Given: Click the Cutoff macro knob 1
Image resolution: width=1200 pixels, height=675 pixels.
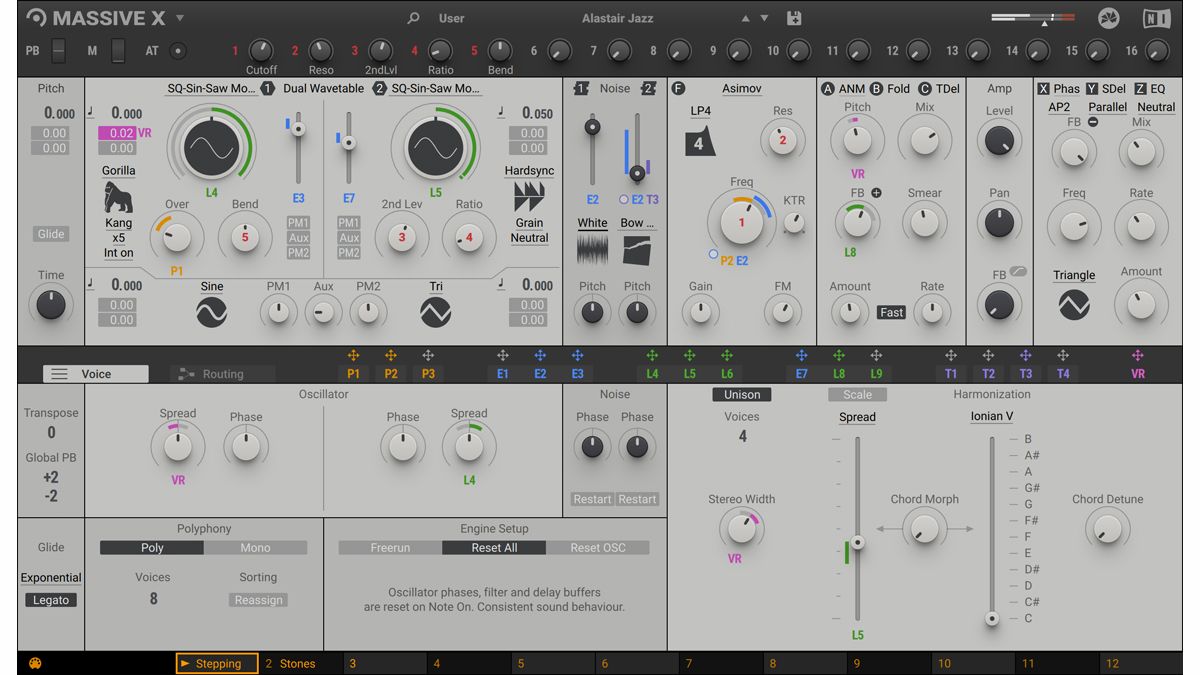Looking at the screenshot, I should 260,50.
